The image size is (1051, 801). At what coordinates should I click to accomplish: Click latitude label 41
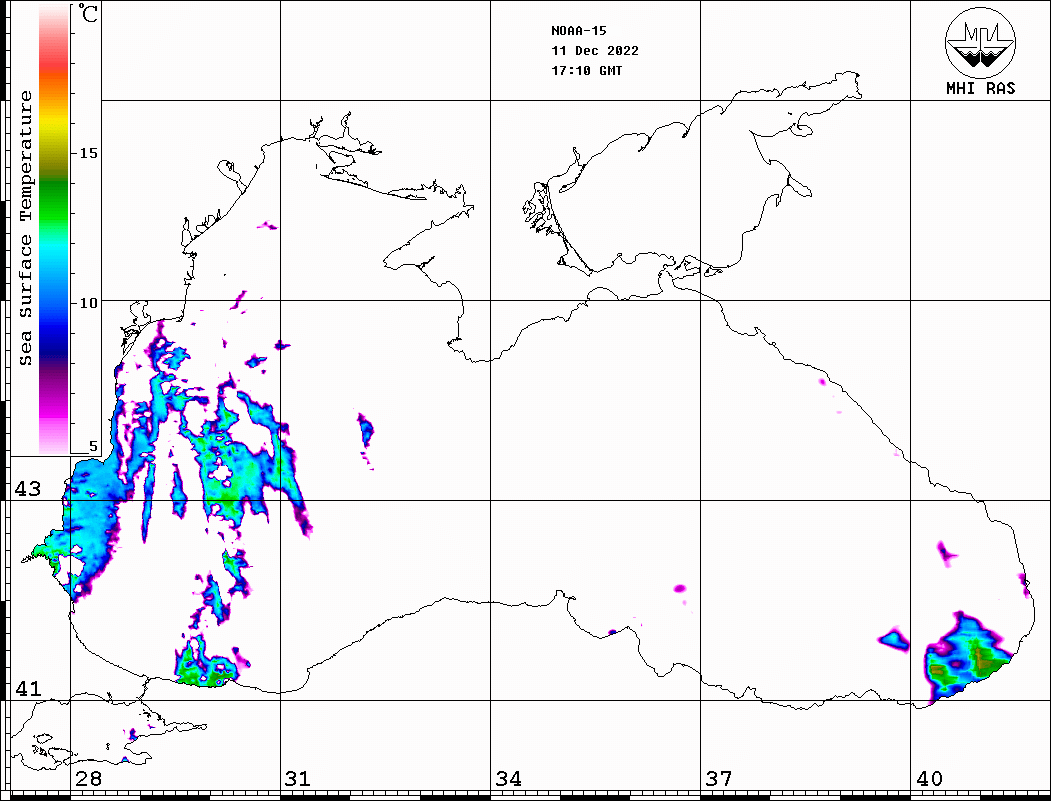[x=27, y=688]
